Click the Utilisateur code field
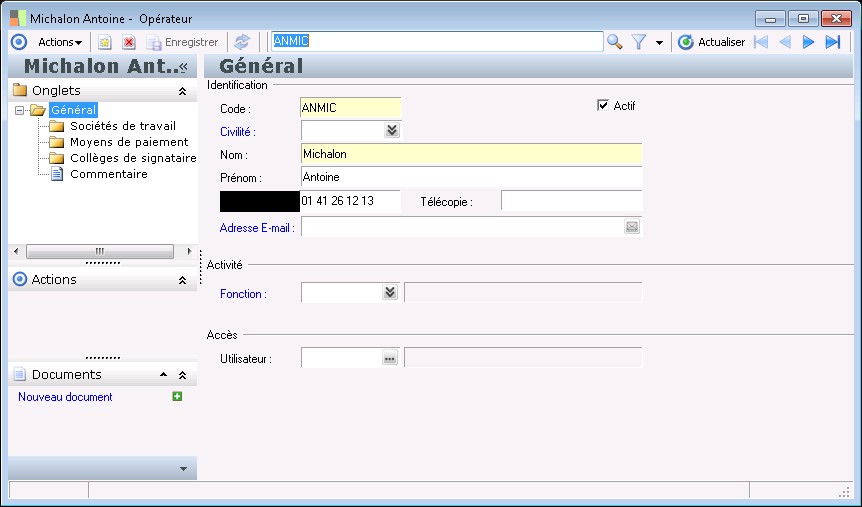Viewport: 862px width, 507px height. pyautogui.click(x=341, y=357)
